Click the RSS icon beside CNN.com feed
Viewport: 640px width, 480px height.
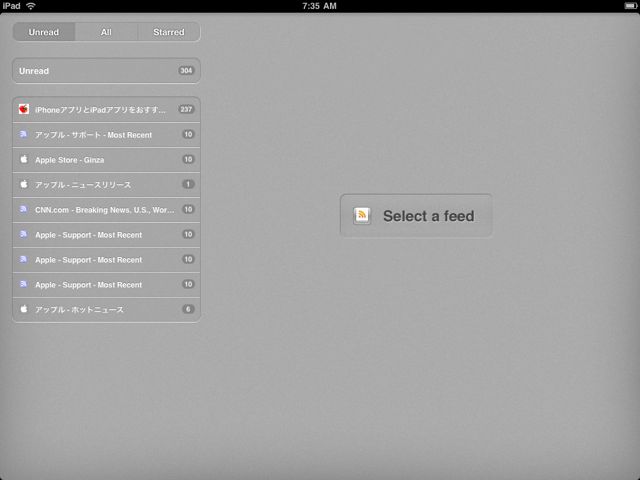[x=24, y=209]
